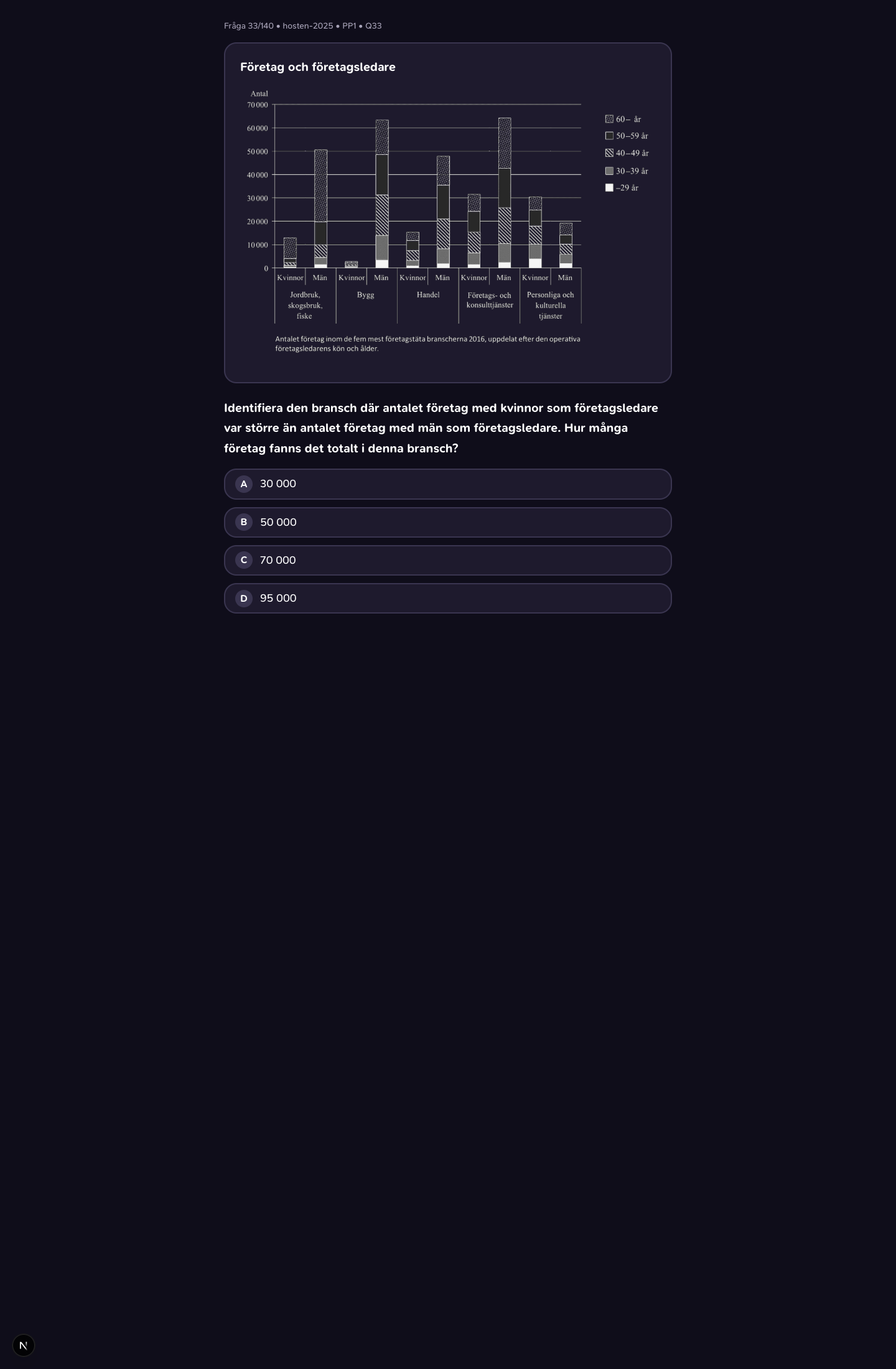
Task: Select answer option A 30 000
Action: [448, 484]
